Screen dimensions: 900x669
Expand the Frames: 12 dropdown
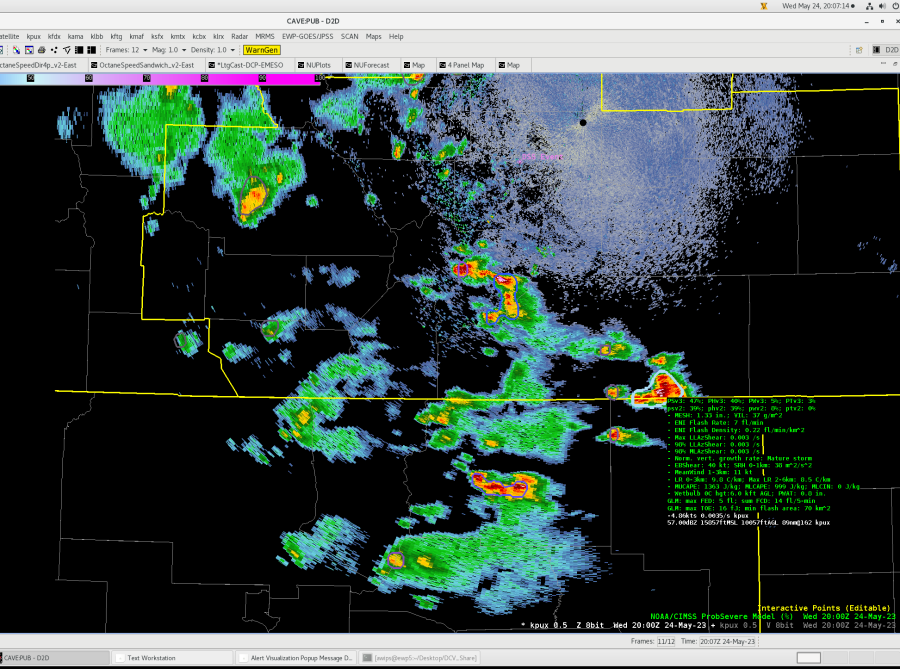[127, 49]
